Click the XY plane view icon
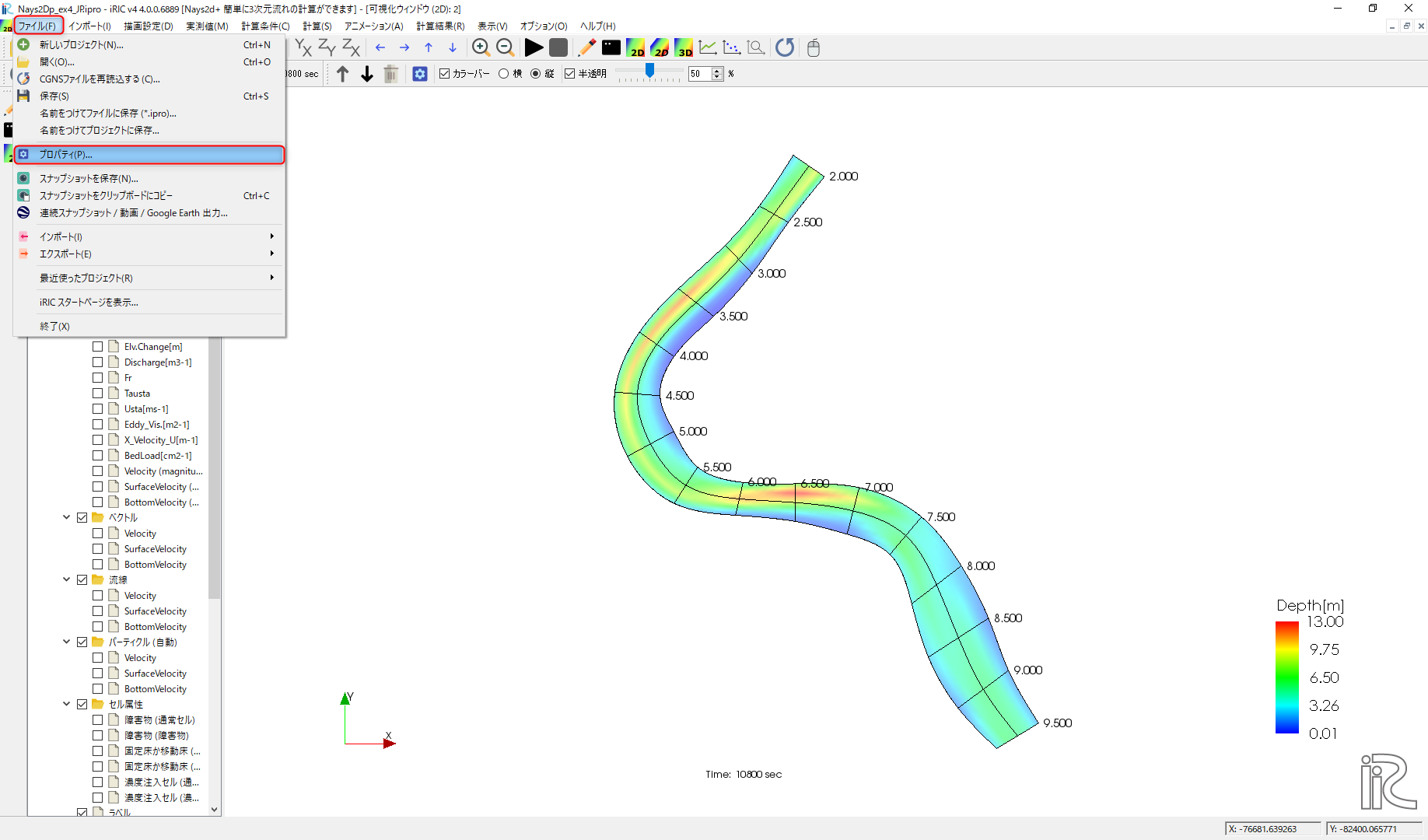The width and height of the screenshot is (1428, 840). click(303, 47)
